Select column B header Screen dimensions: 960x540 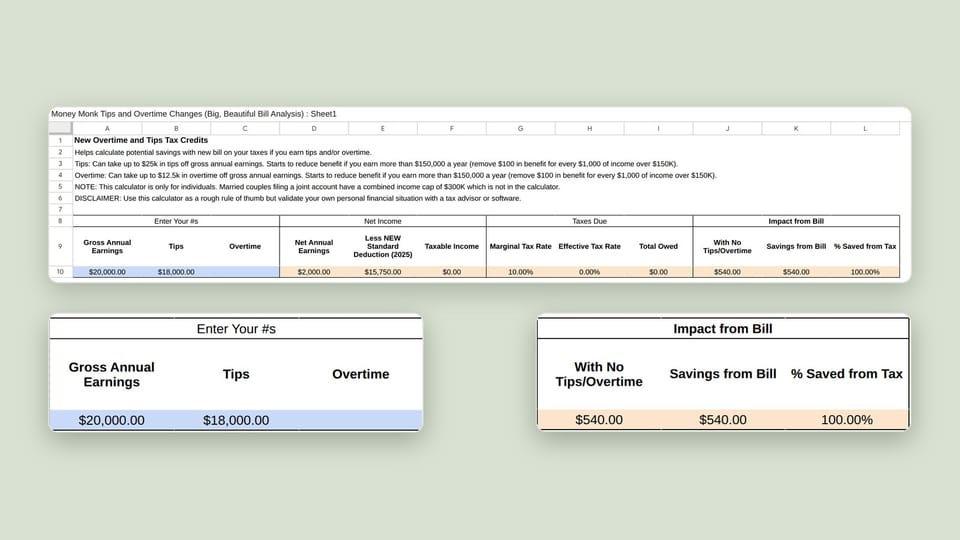point(176,129)
